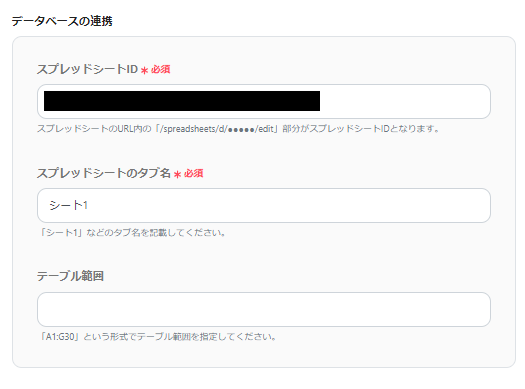
Task: Click the スプレッドシートのタブ名 label
Action: 104,173
